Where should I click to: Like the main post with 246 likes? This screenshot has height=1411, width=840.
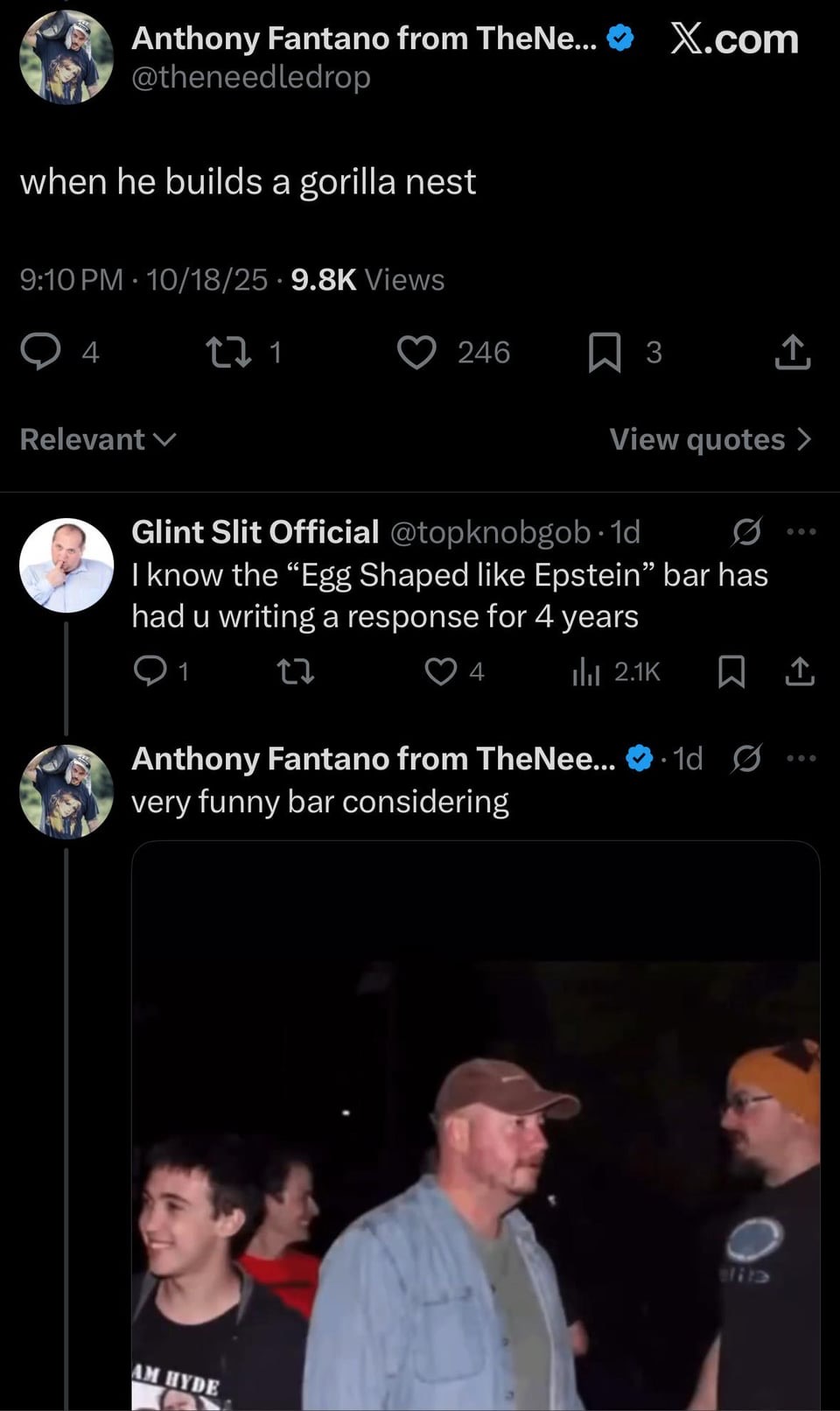pos(416,352)
